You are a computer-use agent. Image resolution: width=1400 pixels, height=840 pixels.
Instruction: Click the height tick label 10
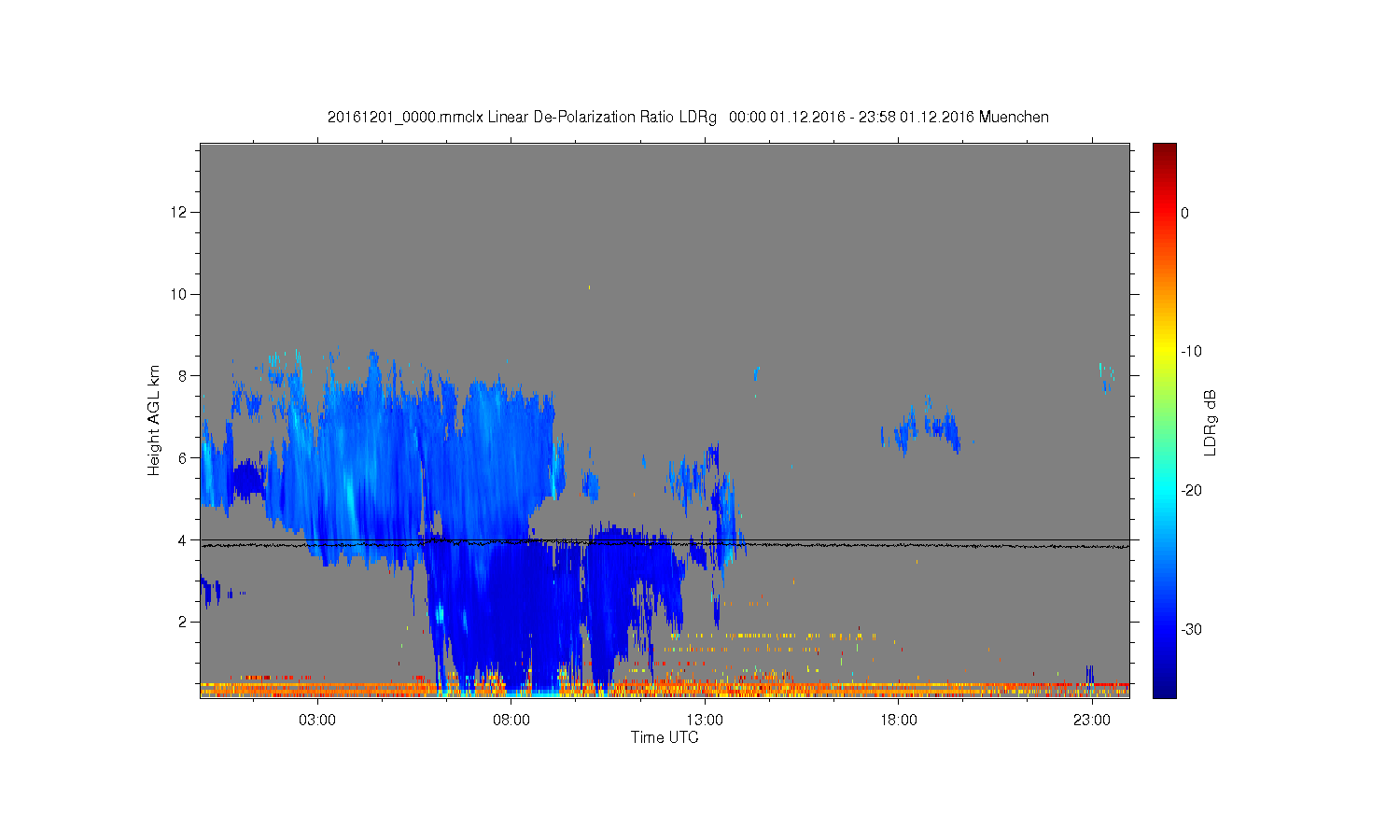coord(180,294)
